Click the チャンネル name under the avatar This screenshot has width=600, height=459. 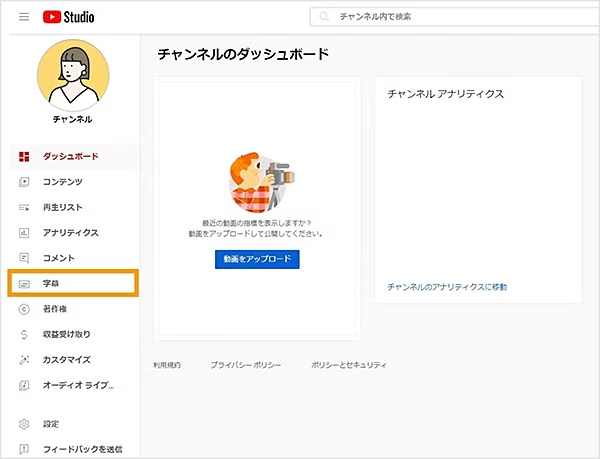point(73,119)
